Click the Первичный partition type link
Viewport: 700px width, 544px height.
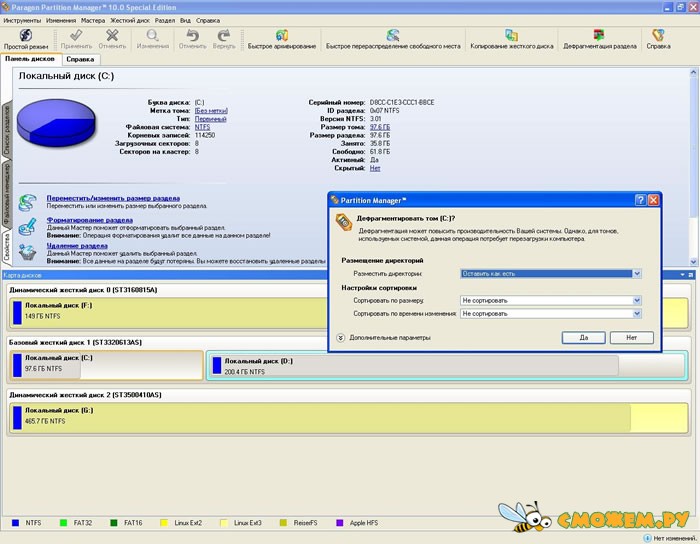(211, 119)
